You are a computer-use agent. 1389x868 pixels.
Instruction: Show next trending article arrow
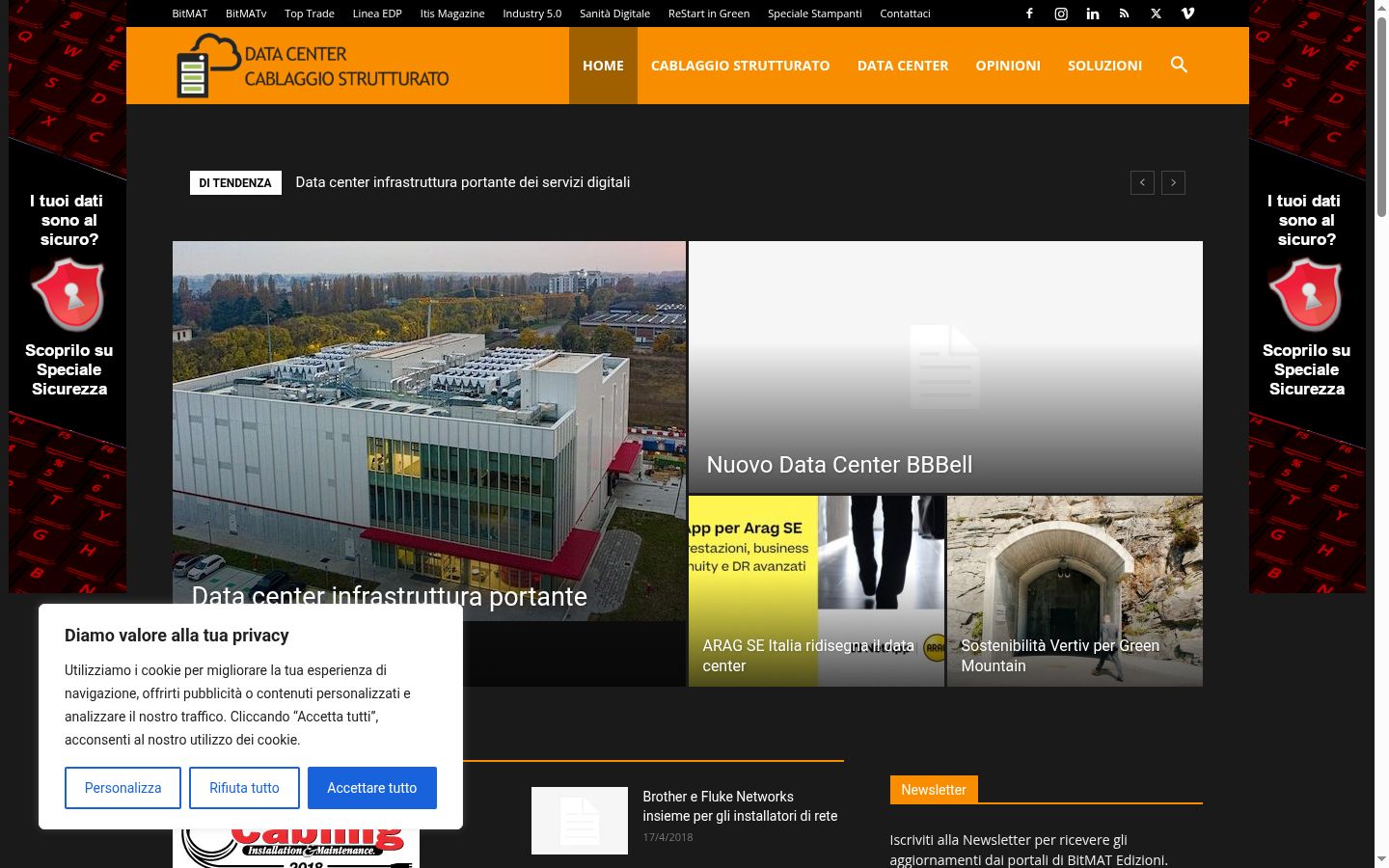[1173, 182]
